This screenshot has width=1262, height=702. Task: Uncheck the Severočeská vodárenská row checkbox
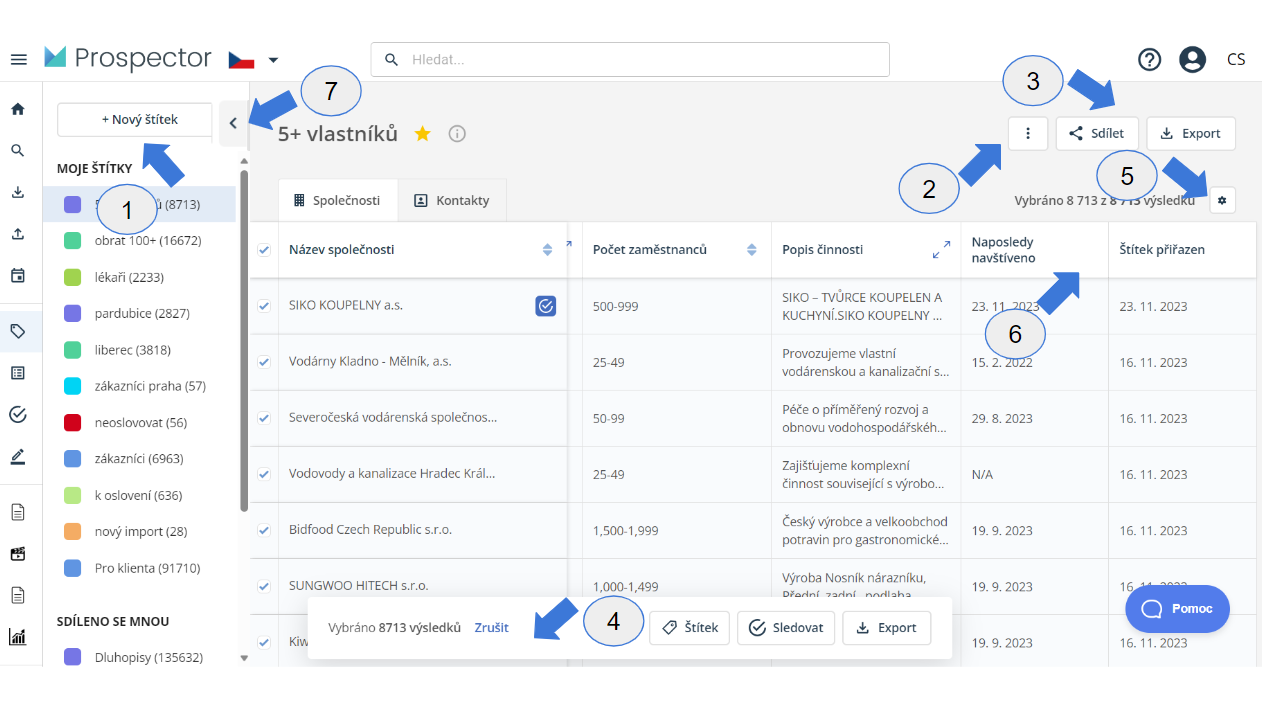pos(264,418)
